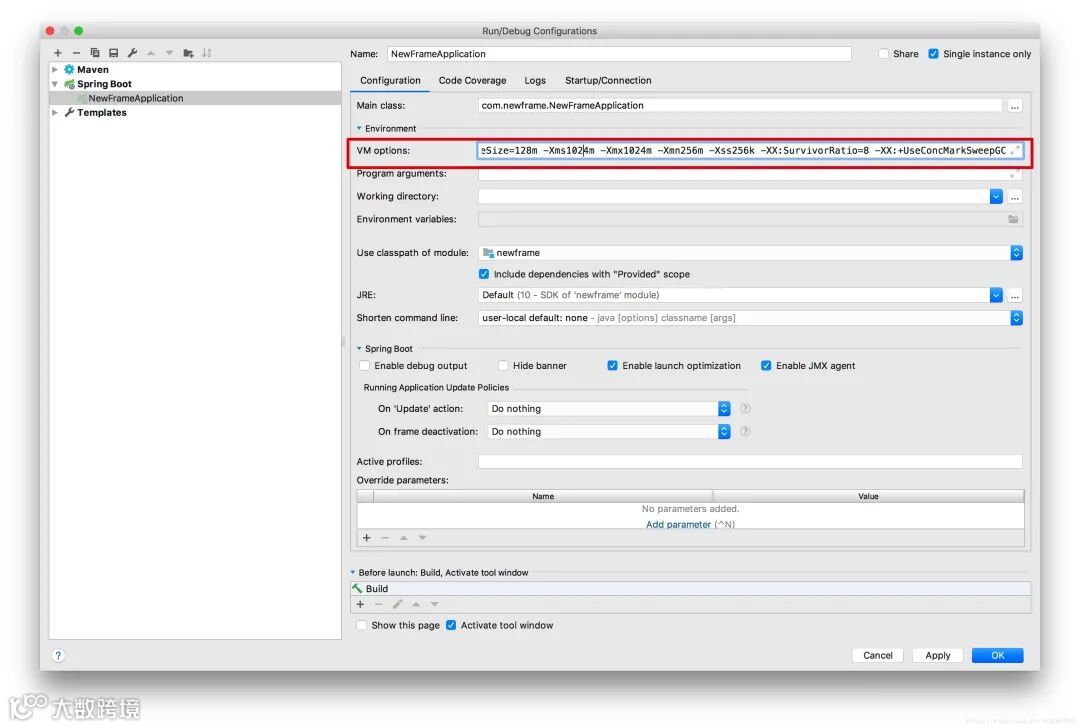This screenshot has width=1080, height=728.
Task: Click the Cancel button
Action: pyautogui.click(x=878, y=656)
